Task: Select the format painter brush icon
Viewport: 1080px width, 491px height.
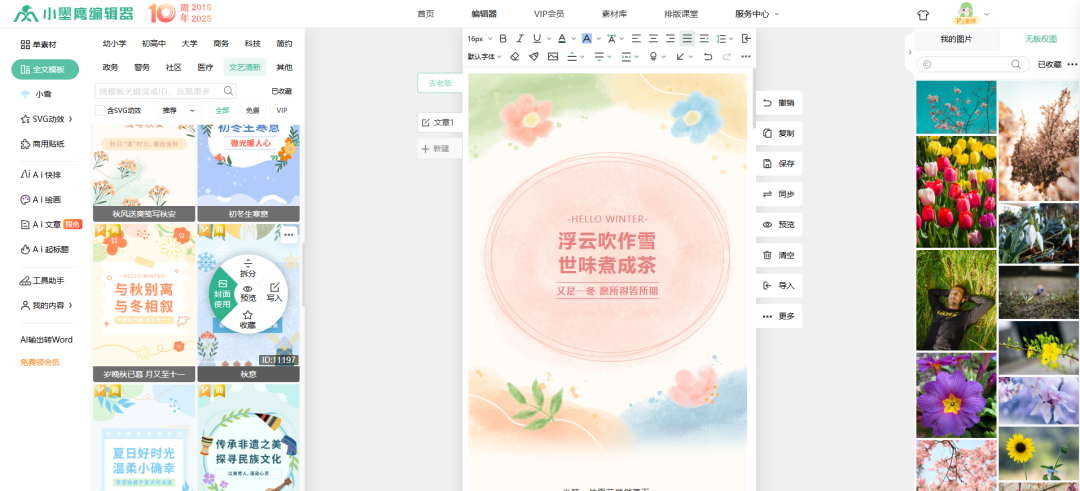Action: point(534,56)
